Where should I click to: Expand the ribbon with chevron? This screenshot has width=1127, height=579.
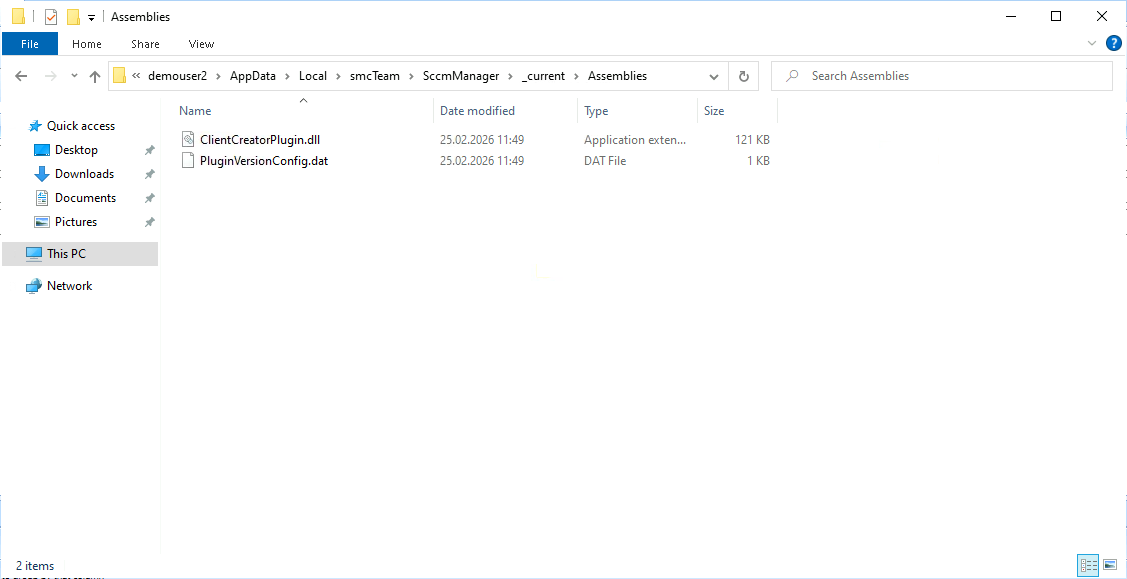click(x=1092, y=44)
